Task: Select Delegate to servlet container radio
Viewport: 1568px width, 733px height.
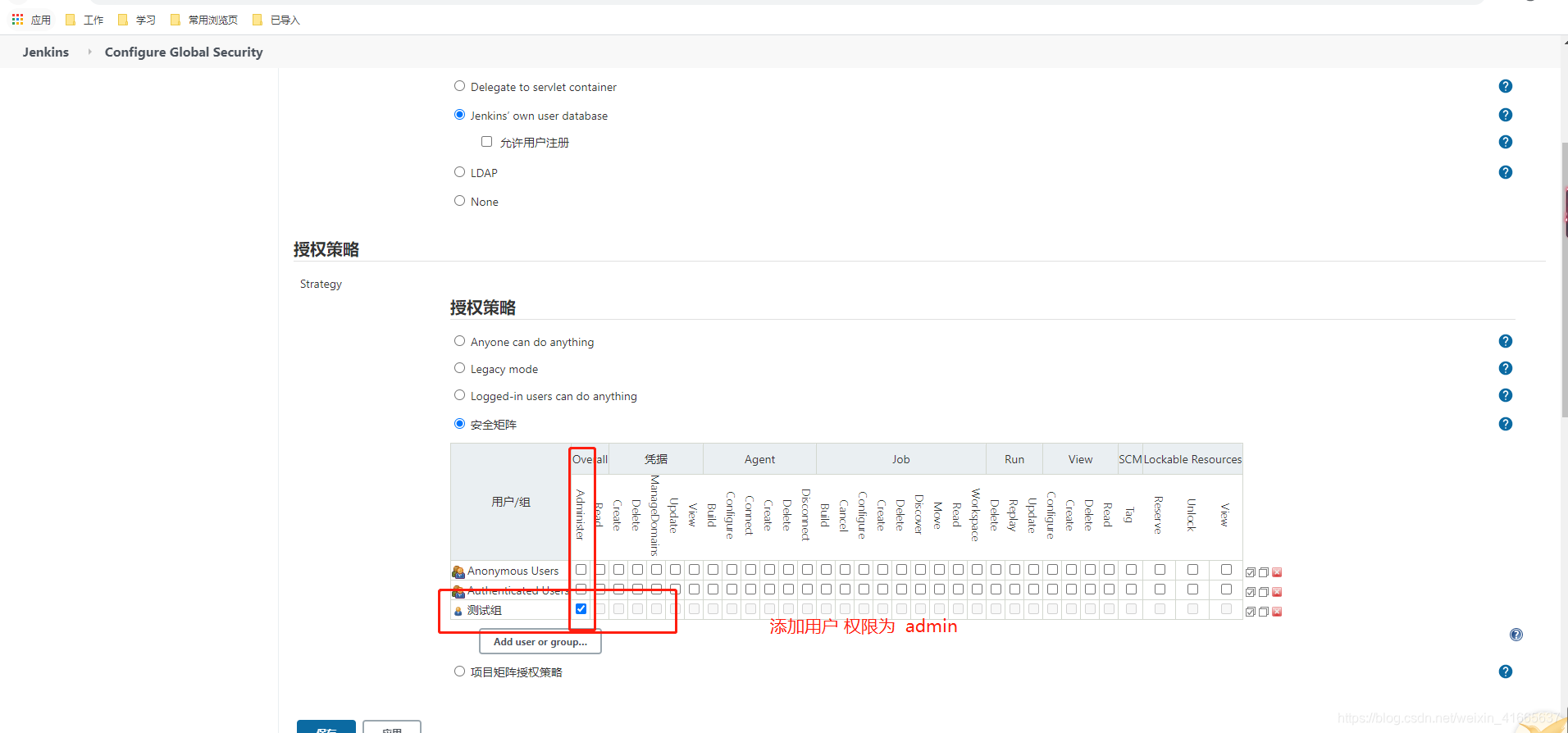Action: pos(459,86)
